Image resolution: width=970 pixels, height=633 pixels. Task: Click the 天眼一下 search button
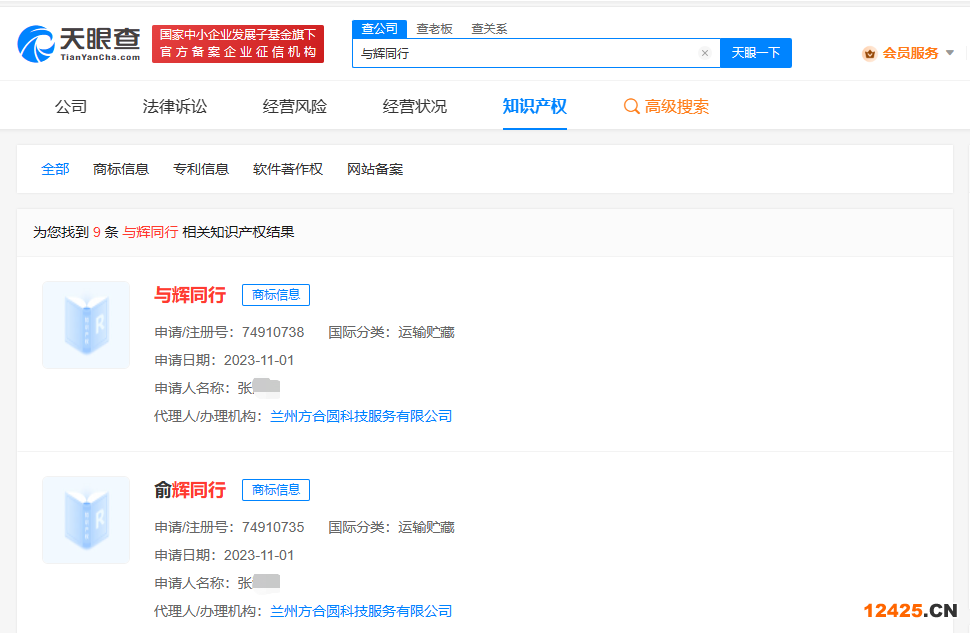pyautogui.click(x=756, y=53)
